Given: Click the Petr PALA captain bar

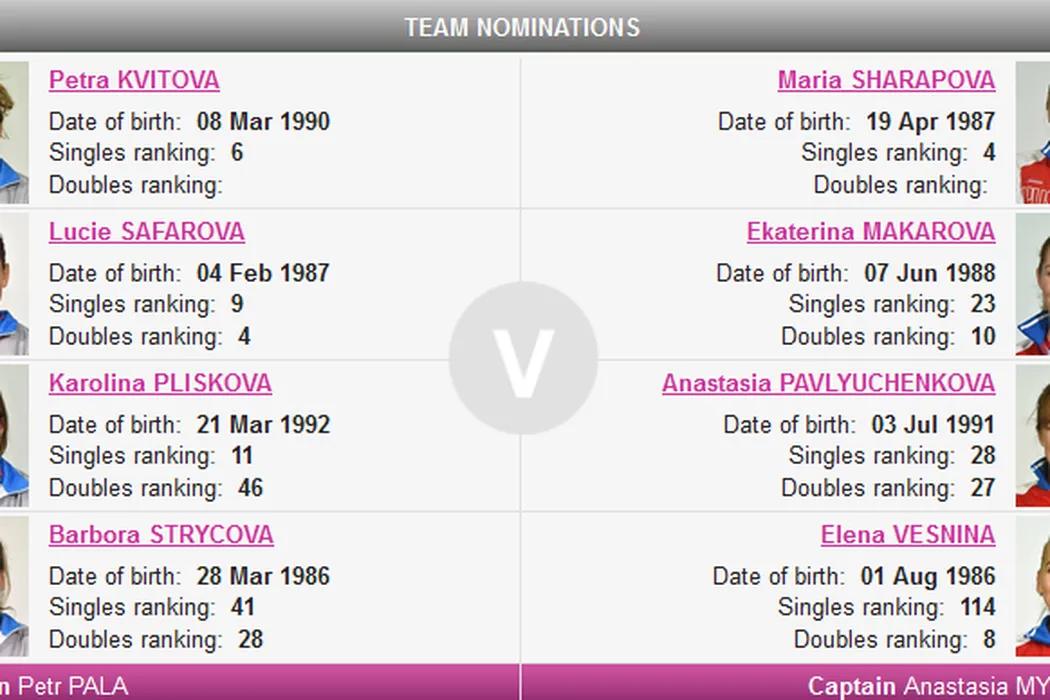Looking at the screenshot, I should pos(259,685).
